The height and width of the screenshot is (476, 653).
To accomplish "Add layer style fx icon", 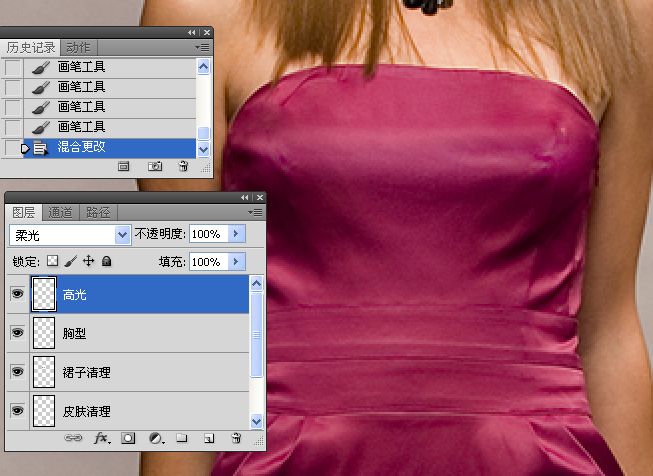I will [x=102, y=438].
